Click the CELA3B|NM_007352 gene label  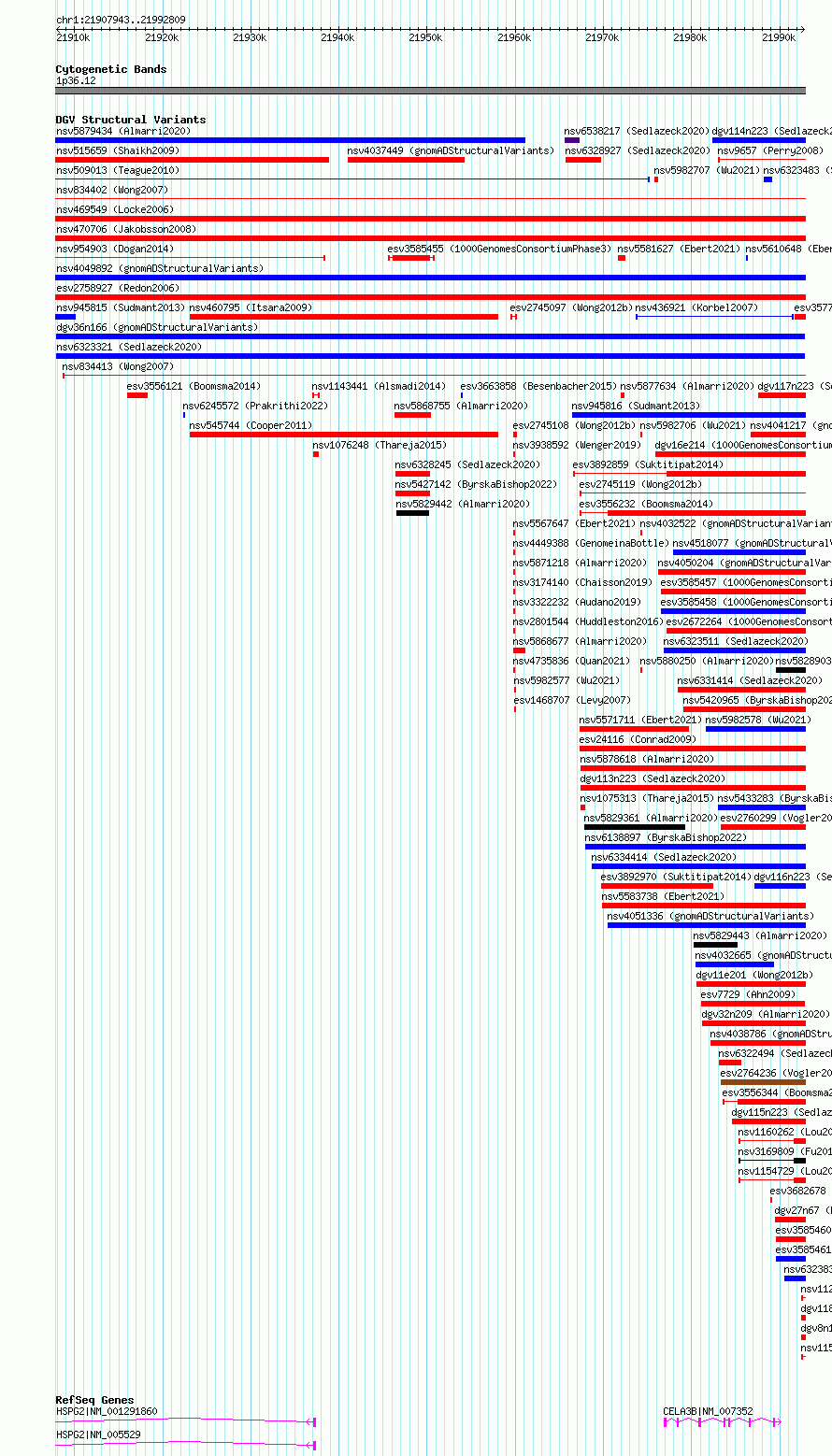pos(708,1411)
